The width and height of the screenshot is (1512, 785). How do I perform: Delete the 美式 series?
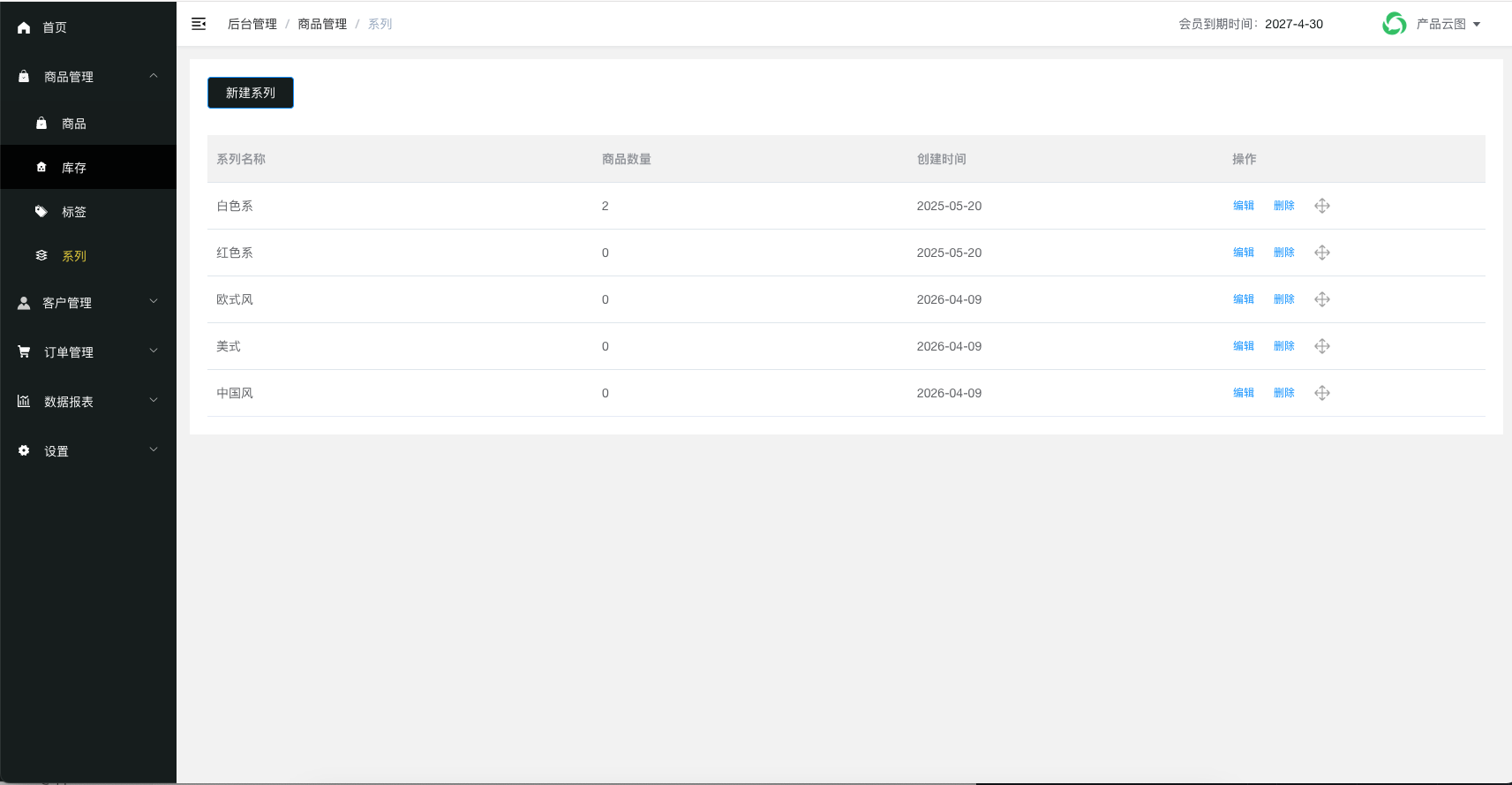click(1284, 346)
